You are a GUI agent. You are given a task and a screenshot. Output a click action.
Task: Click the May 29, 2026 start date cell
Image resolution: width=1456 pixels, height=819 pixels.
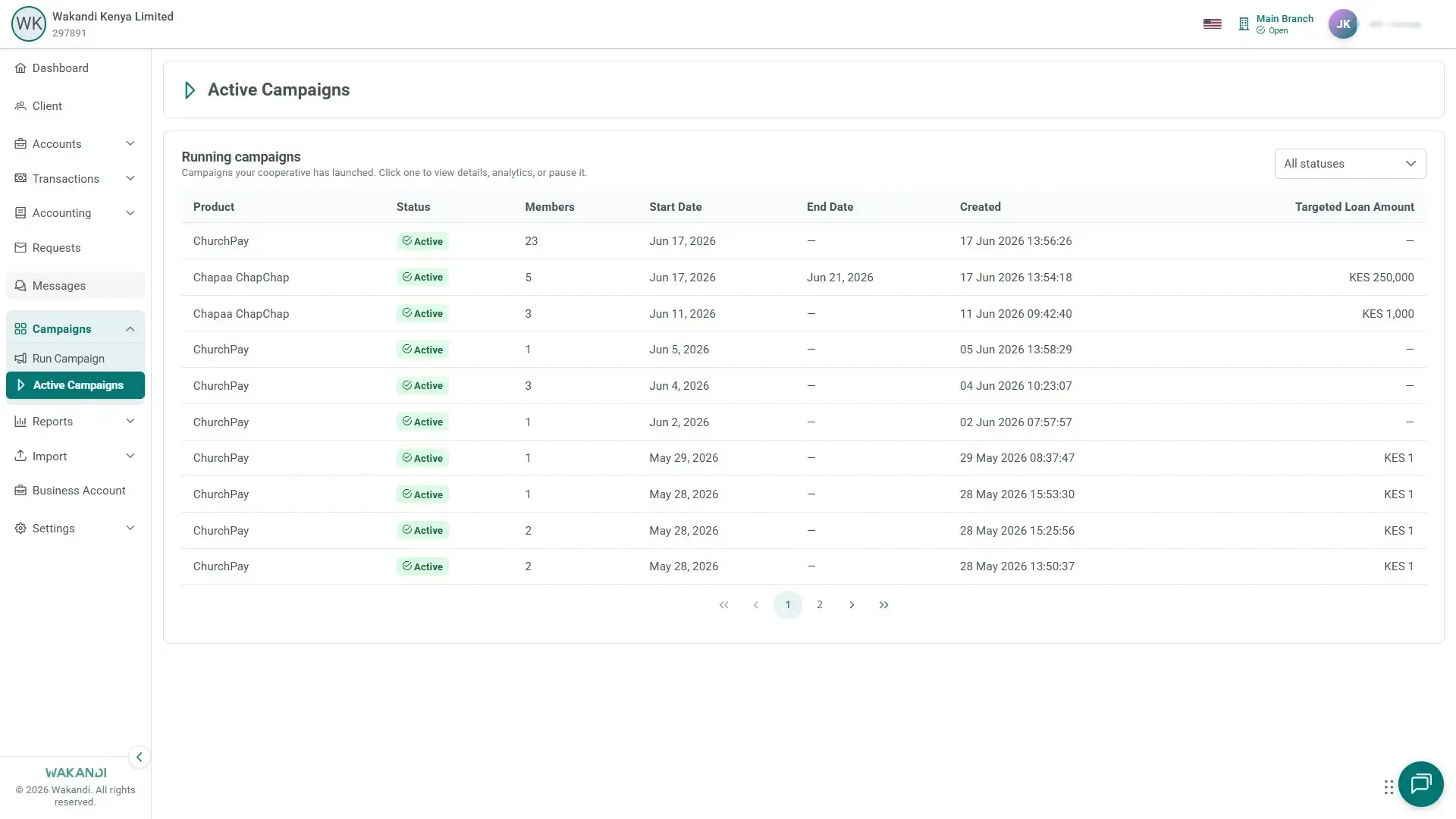[683, 458]
